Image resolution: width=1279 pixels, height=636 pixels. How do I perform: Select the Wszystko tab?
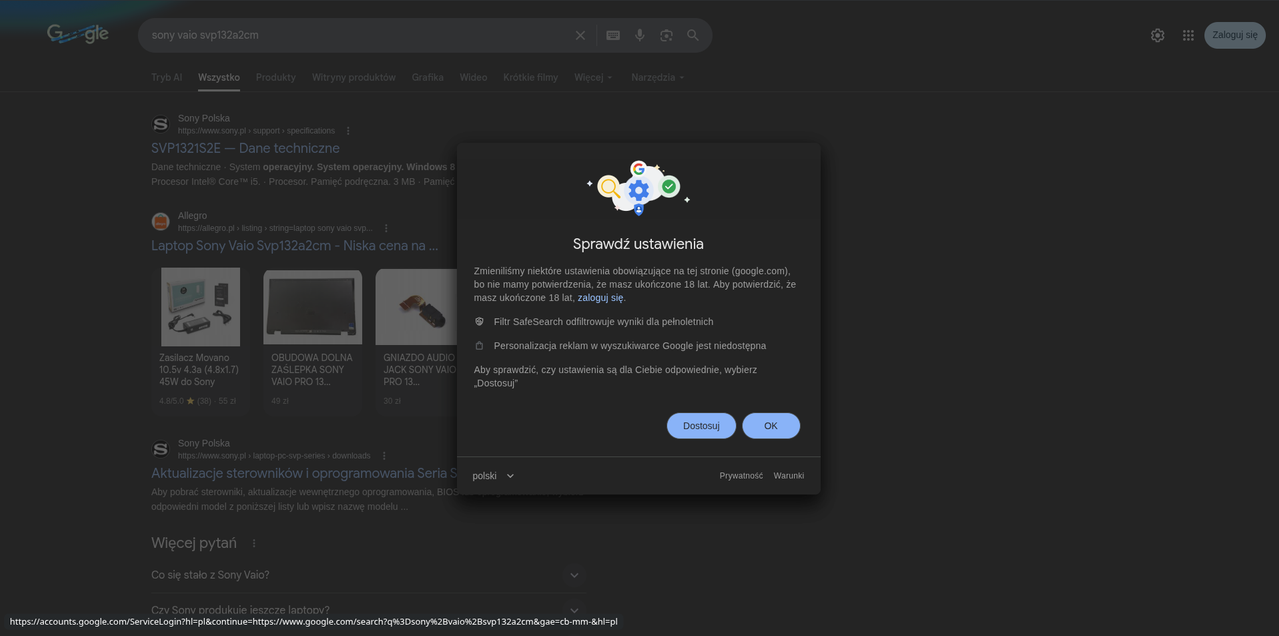[219, 77]
